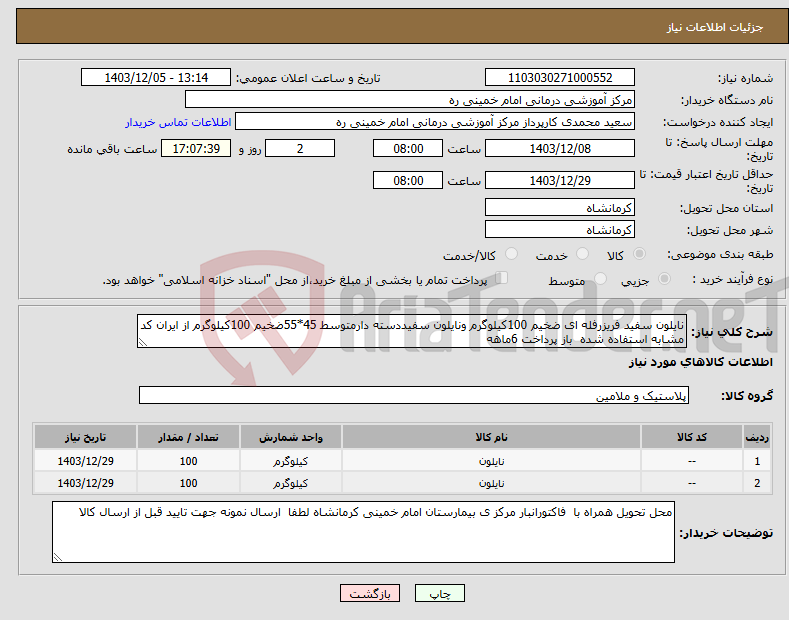This screenshot has width=789, height=620.
Task: Click the date 1403/12/29 in table row 1
Action: tap(86, 461)
